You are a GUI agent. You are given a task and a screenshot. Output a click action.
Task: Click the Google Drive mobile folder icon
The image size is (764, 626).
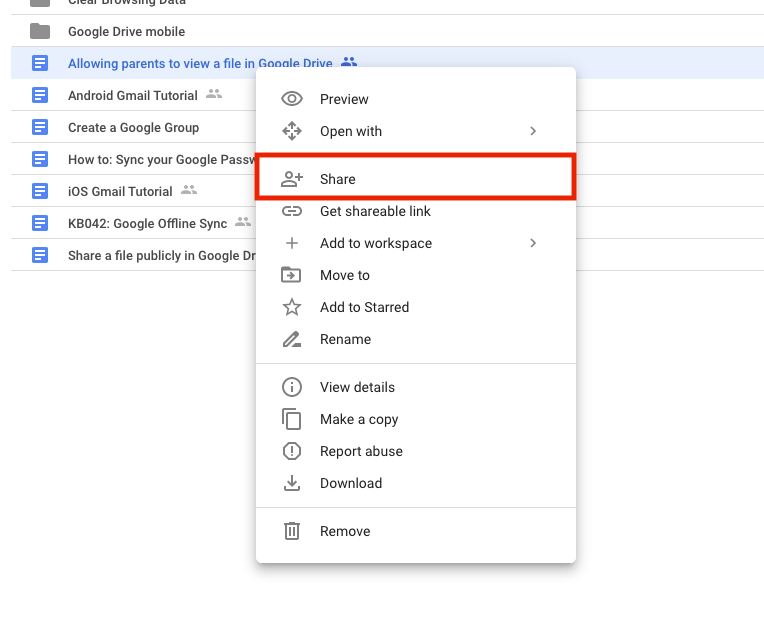[40, 31]
